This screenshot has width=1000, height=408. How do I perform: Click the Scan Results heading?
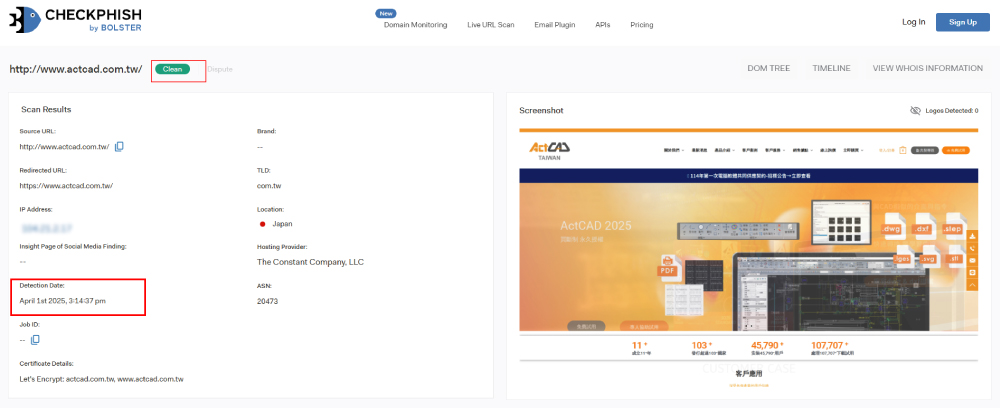(46, 110)
